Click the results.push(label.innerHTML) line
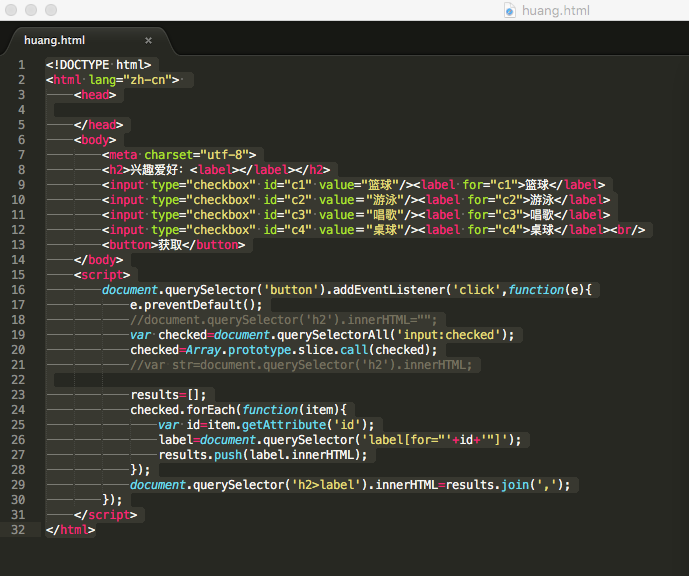Viewport: 689px width, 576px height. [x=263, y=455]
